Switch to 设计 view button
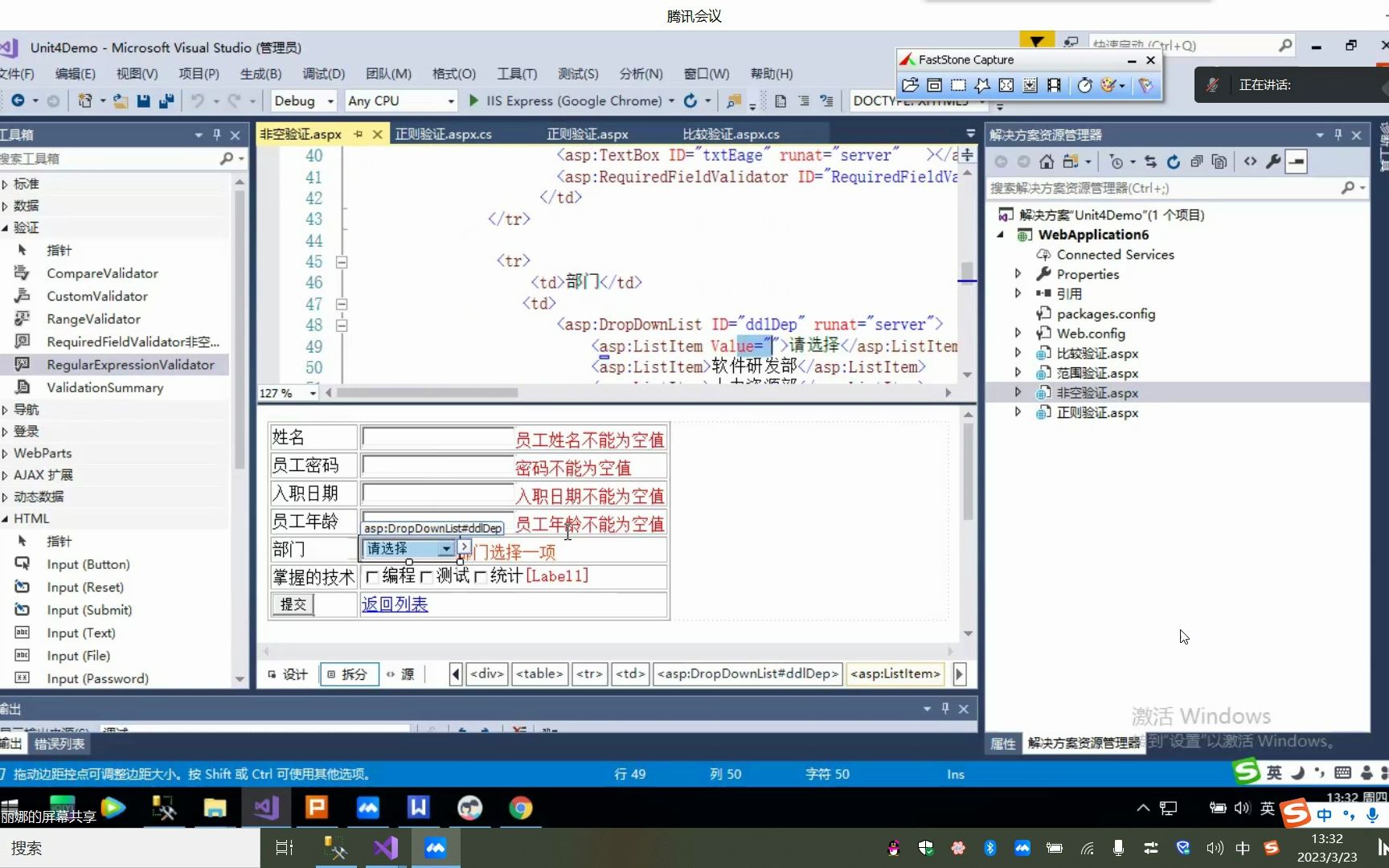 pos(289,674)
